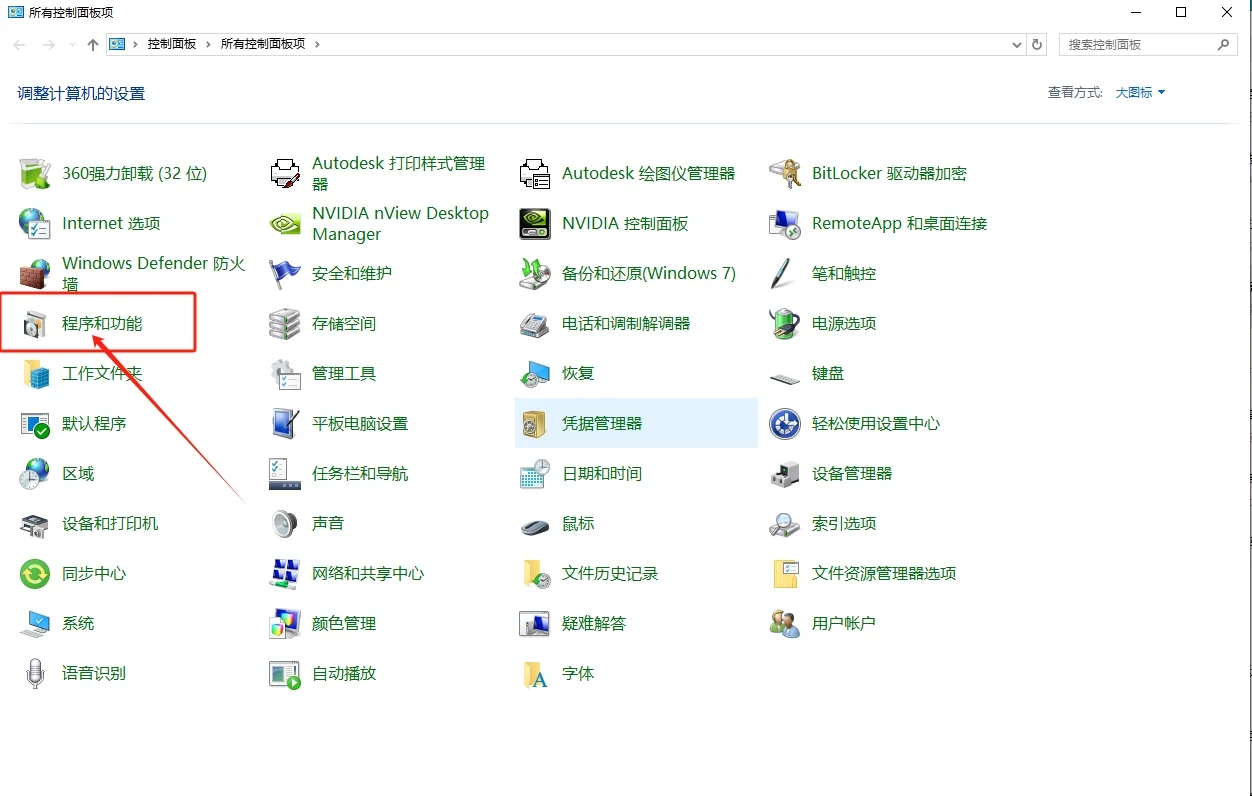Open 颜色管理 icon
Image resolution: width=1252 pixels, height=796 pixels.
click(x=285, y=623)
